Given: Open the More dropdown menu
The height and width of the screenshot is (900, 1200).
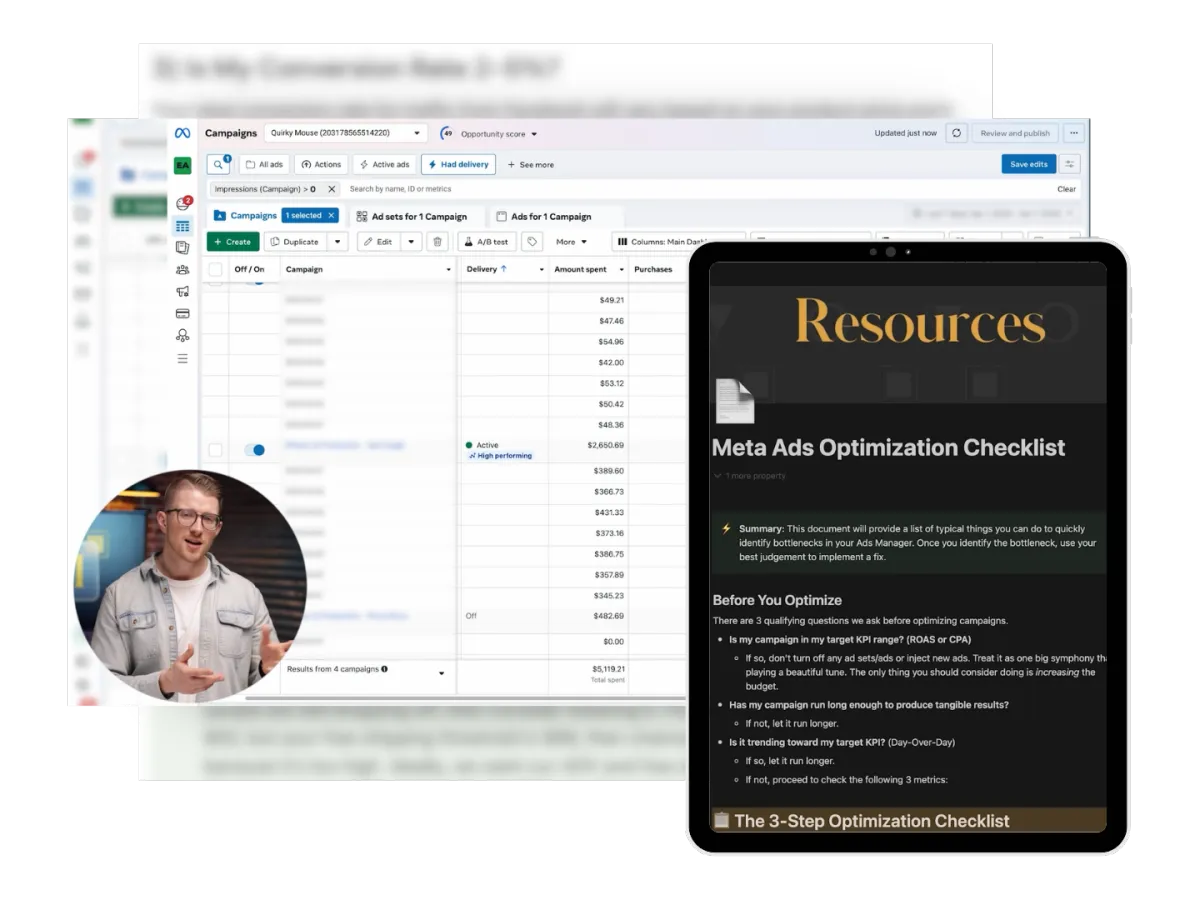Looking at the screenshot, I should (571, 241).
